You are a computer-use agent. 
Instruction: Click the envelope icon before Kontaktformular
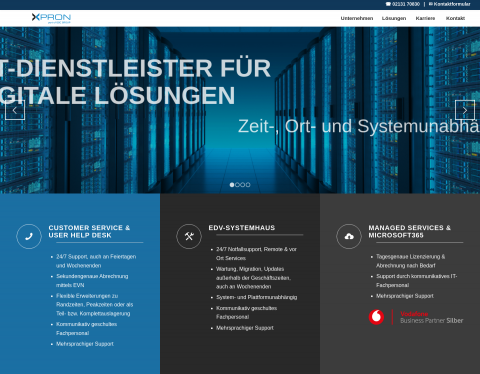[431, 4]
